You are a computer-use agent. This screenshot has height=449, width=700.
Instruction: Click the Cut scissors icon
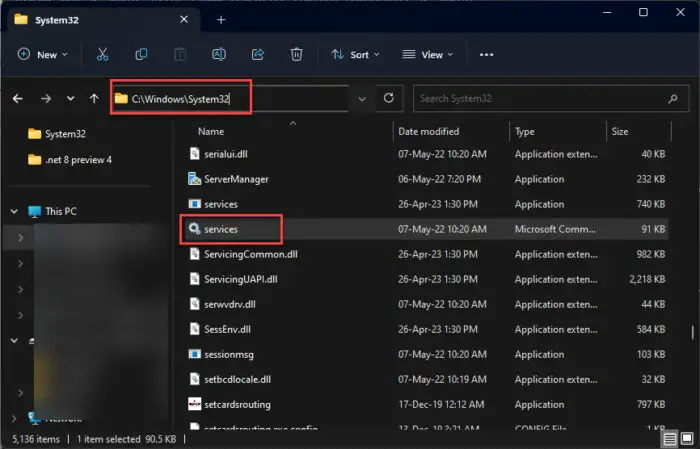[x=102, y=54]
